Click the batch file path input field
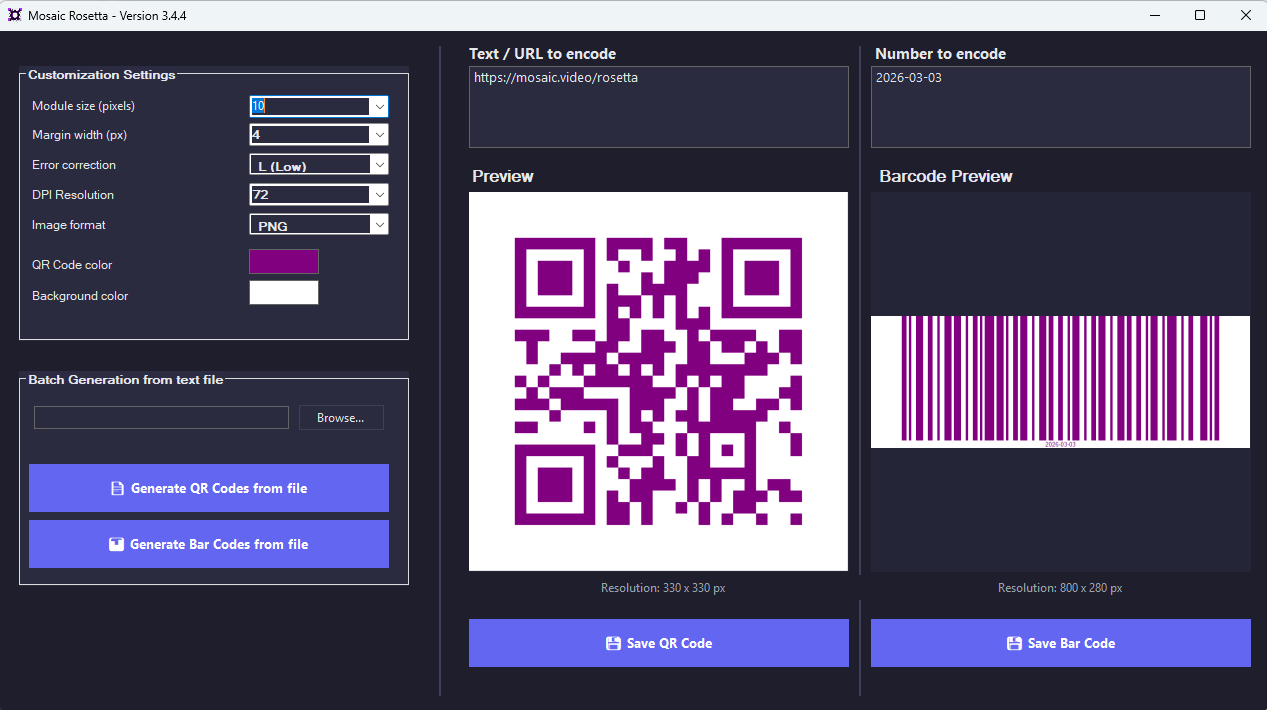The height and width of the screenshot is (710, 1267). coord(161,418)
